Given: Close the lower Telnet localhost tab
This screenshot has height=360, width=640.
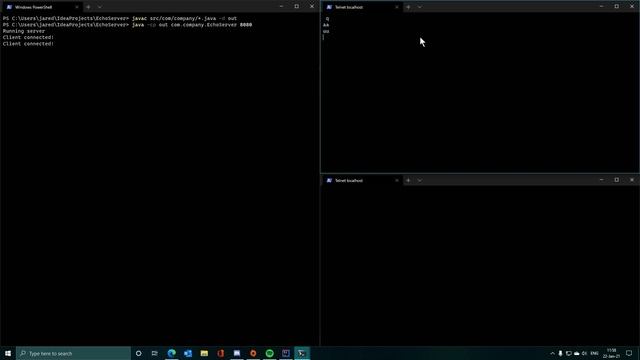Looking at the screenshot, I should (397, 180).
